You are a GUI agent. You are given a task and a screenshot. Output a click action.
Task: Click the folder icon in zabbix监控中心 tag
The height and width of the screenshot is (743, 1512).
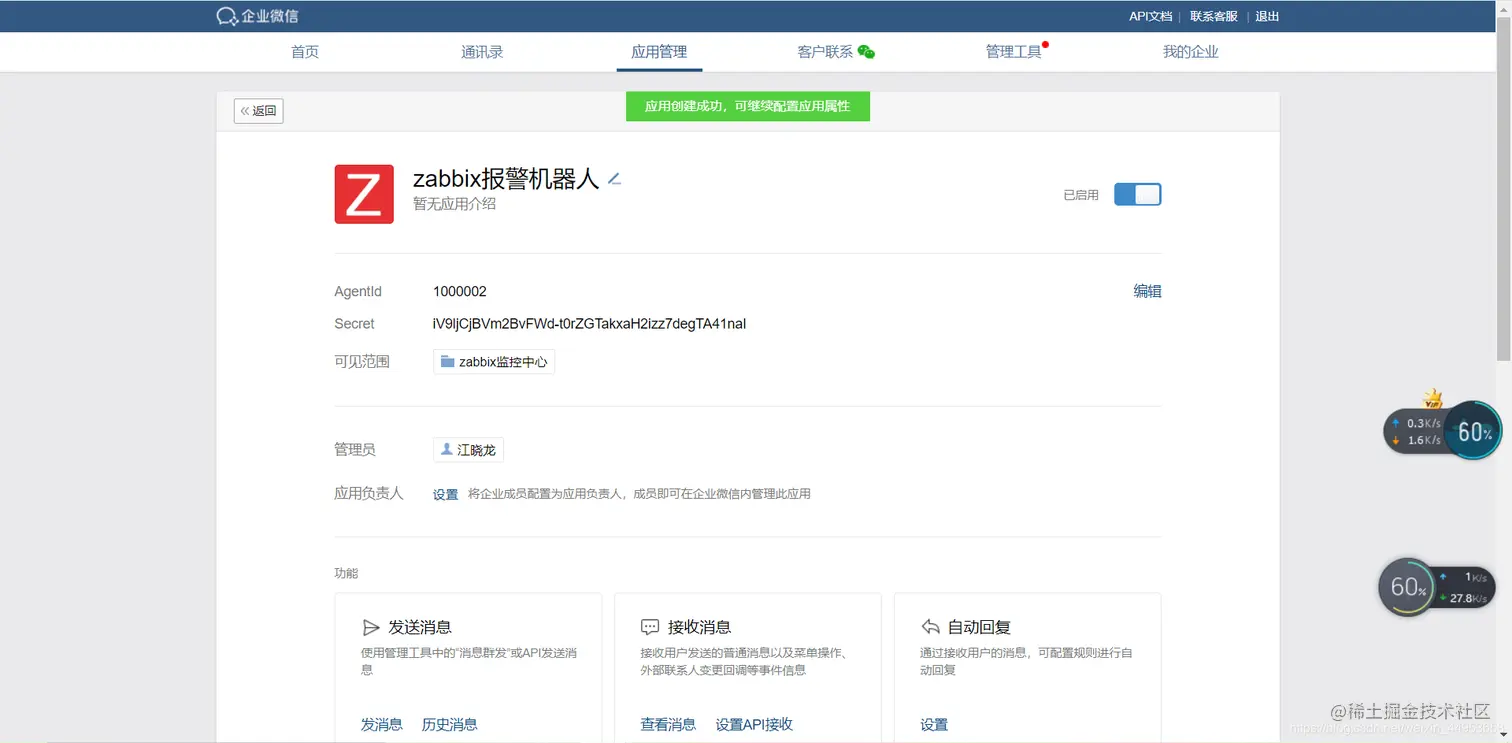tap(447, 361)
